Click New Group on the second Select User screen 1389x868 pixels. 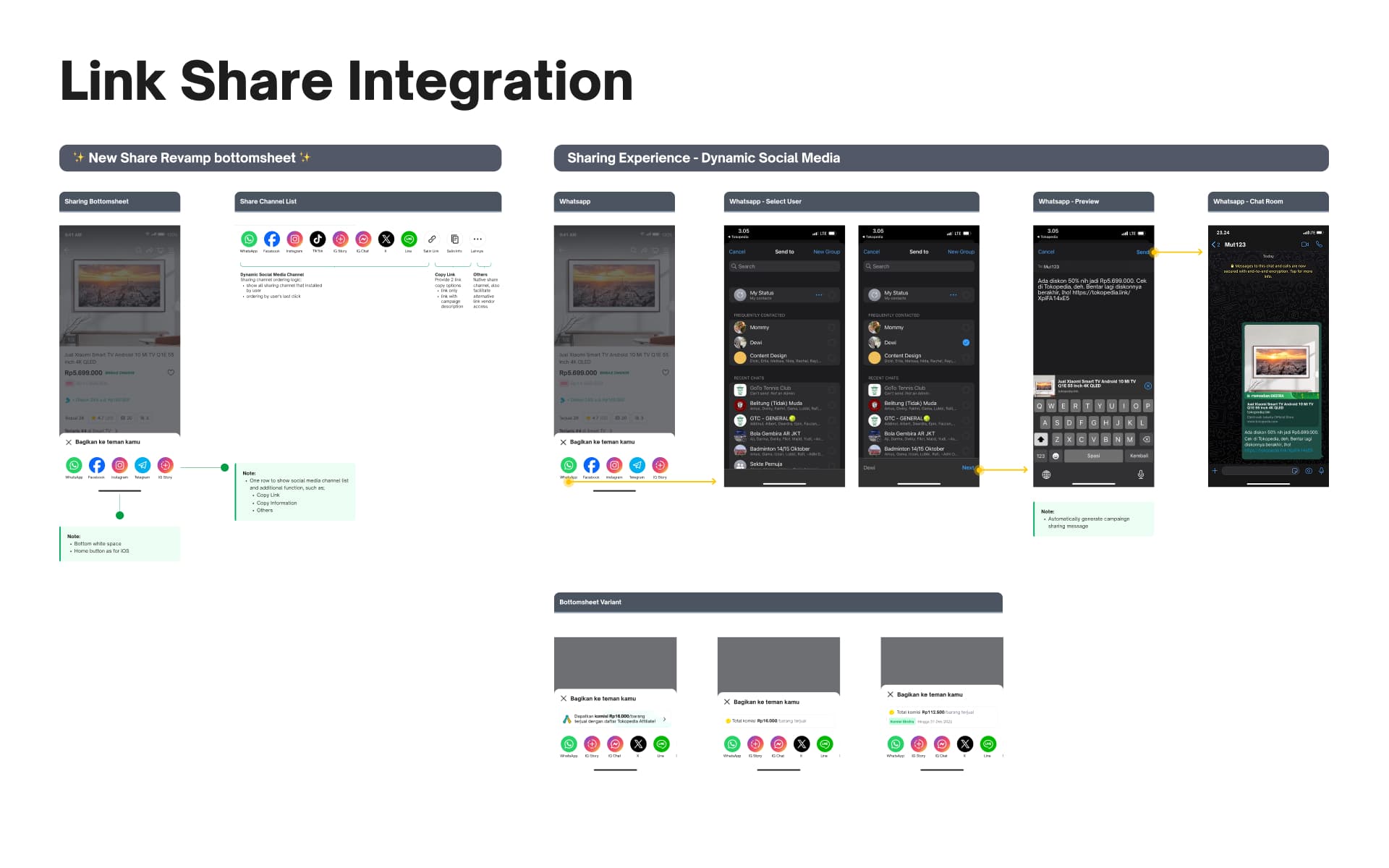point(961,252)
